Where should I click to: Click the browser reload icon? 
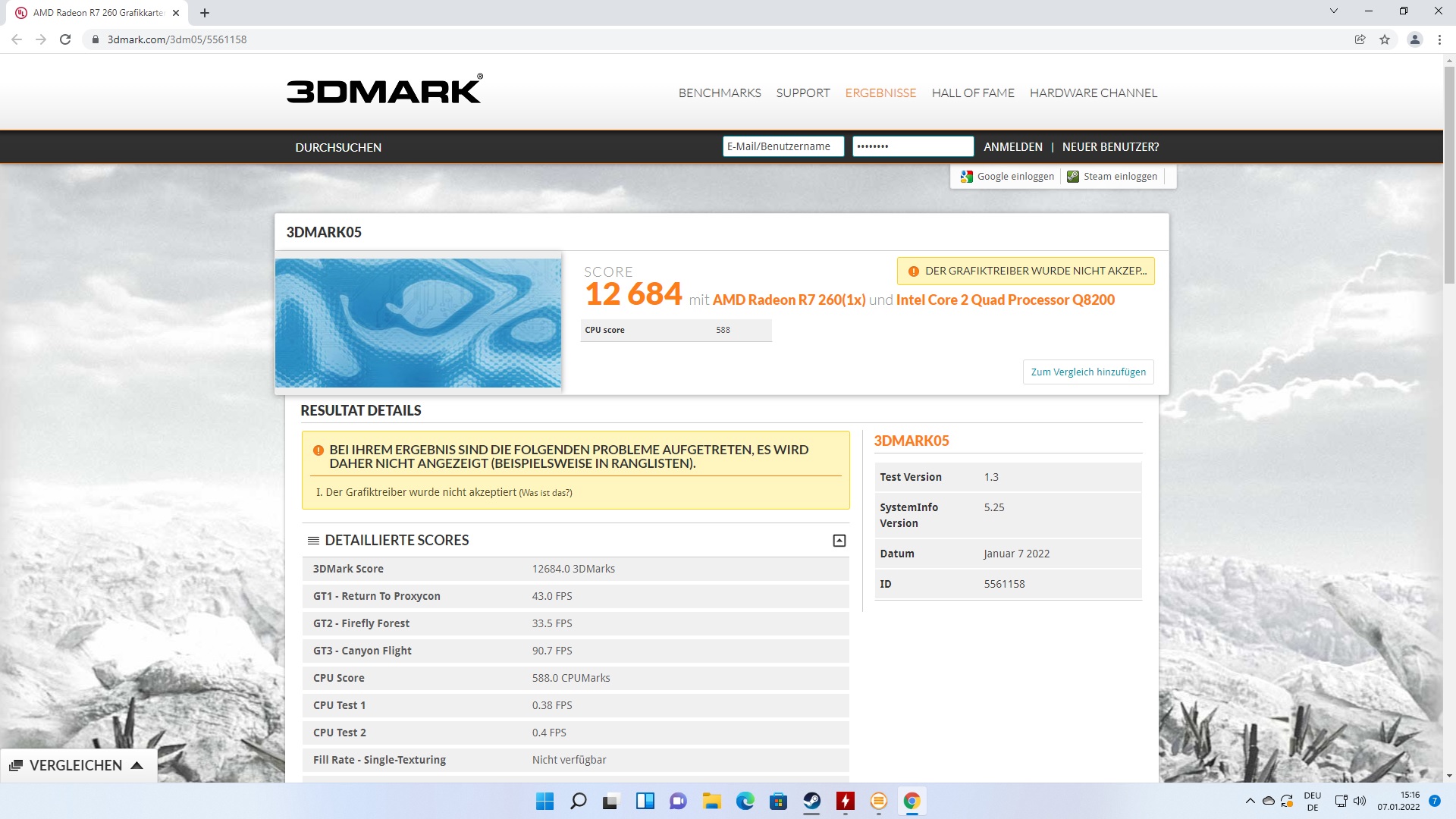coord(65,39)
